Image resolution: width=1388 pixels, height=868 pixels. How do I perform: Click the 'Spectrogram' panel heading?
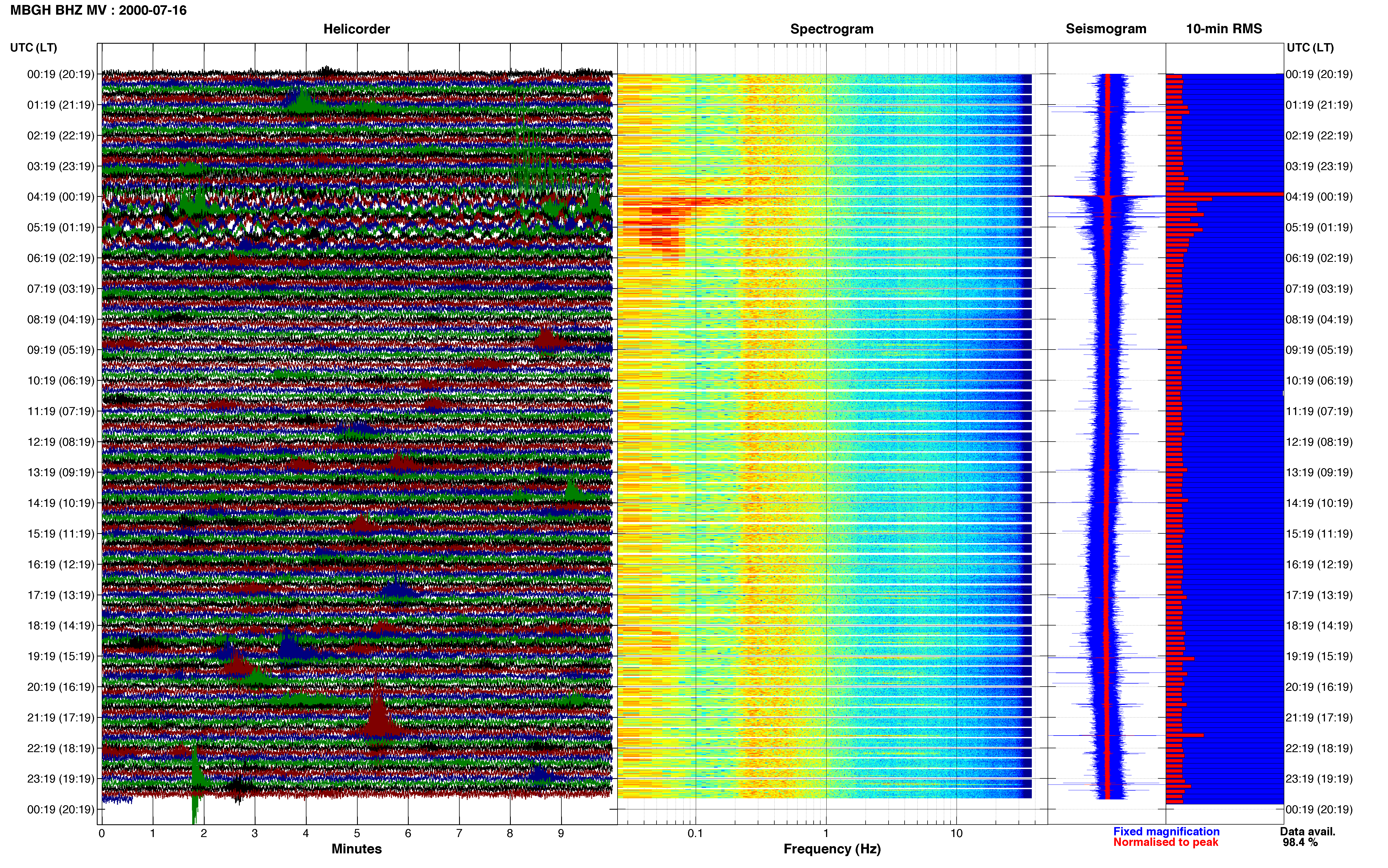(832, 29)
